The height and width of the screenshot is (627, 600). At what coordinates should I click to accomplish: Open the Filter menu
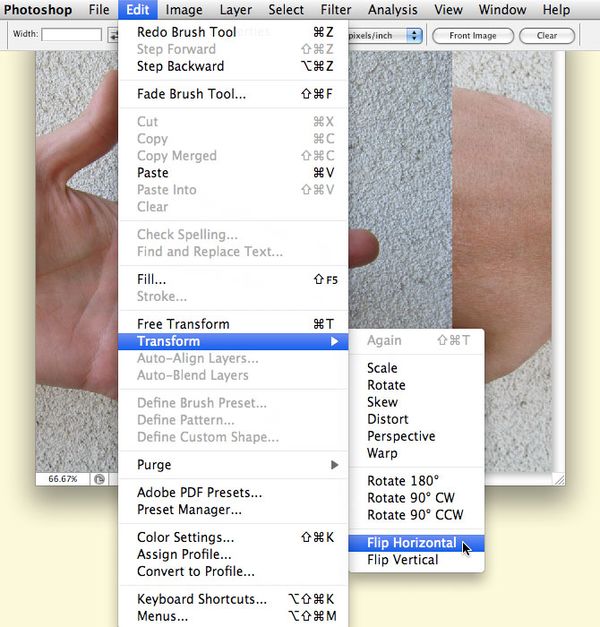click(x=336, y=10)
